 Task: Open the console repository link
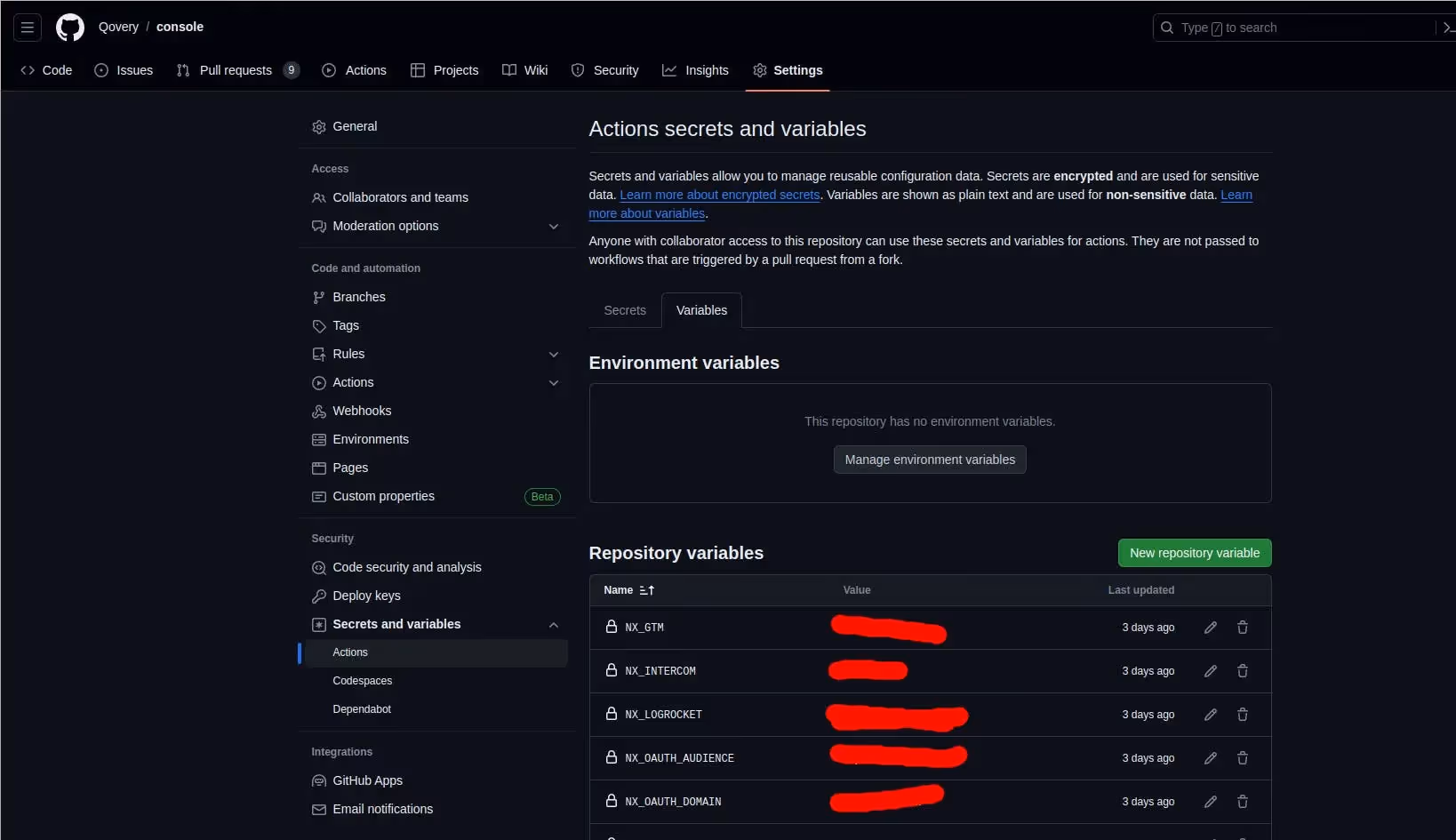point(180,27)
